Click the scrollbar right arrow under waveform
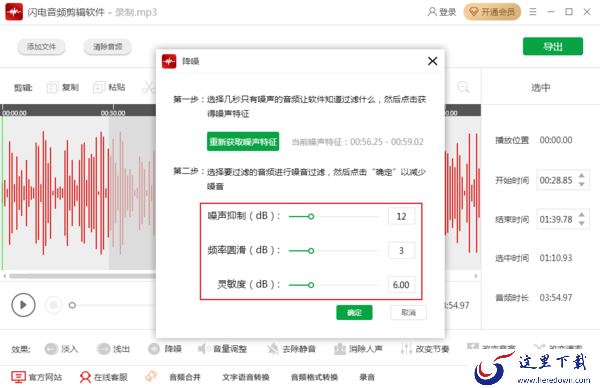Screen dimensions: 600x388 [476, 276]
